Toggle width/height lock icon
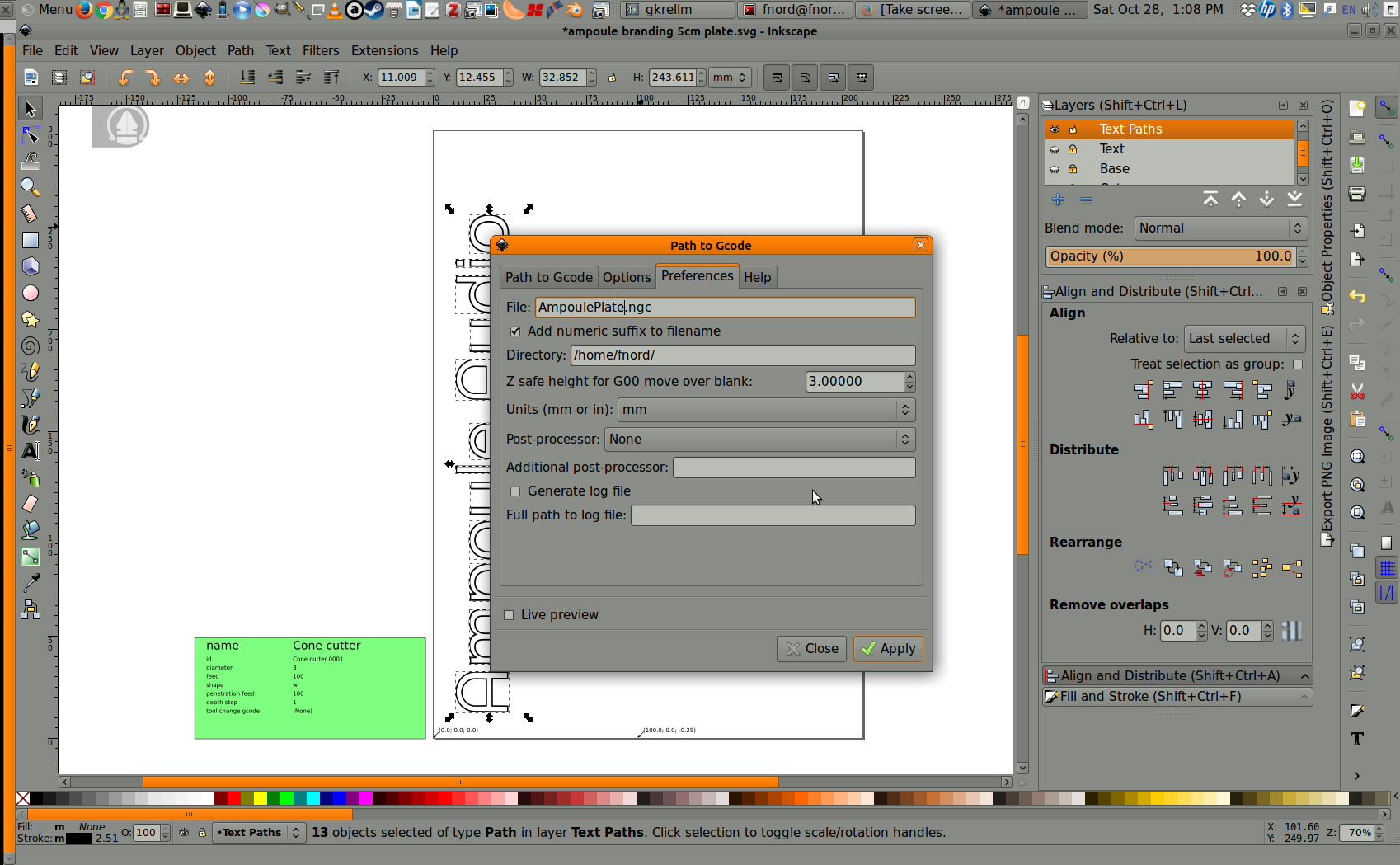Screen dimensions: 1400x865 [x=612, y=78]
